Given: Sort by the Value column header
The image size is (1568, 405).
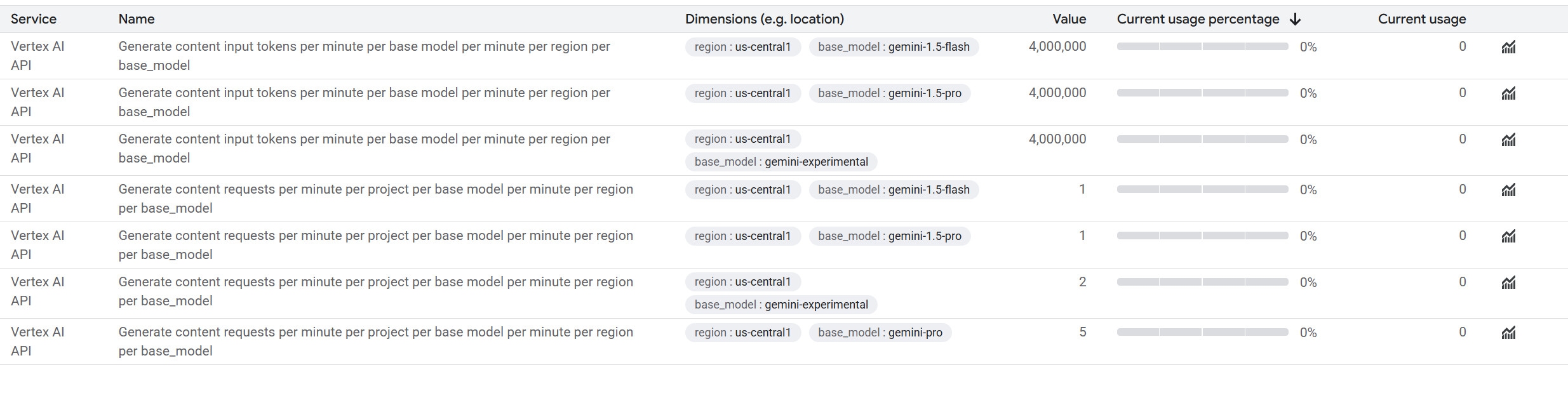Looking at the screenshot, I should [1069, 20].
